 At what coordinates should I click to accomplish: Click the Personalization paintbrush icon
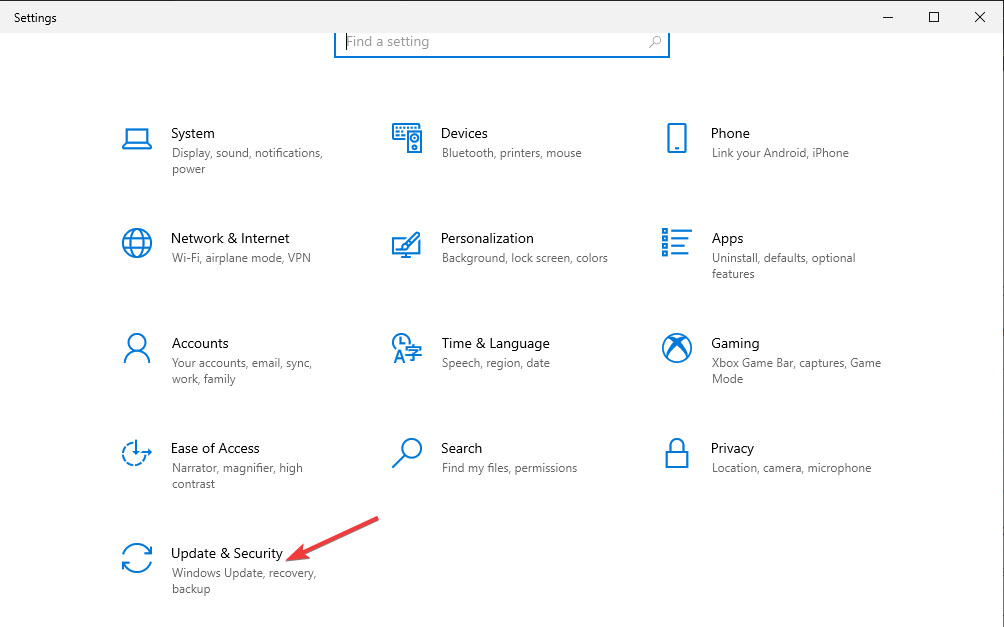click(x=407, y=244)
